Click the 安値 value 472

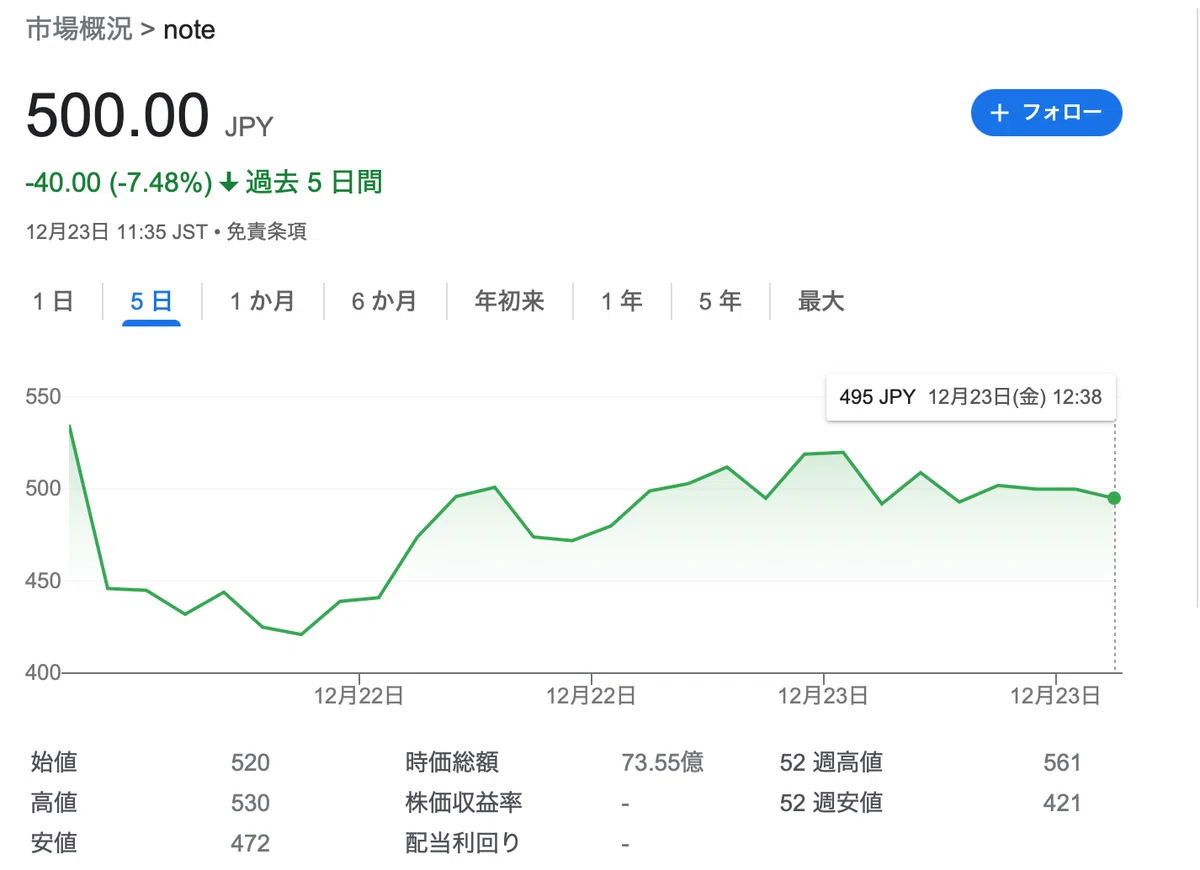(x=250, y=843)
